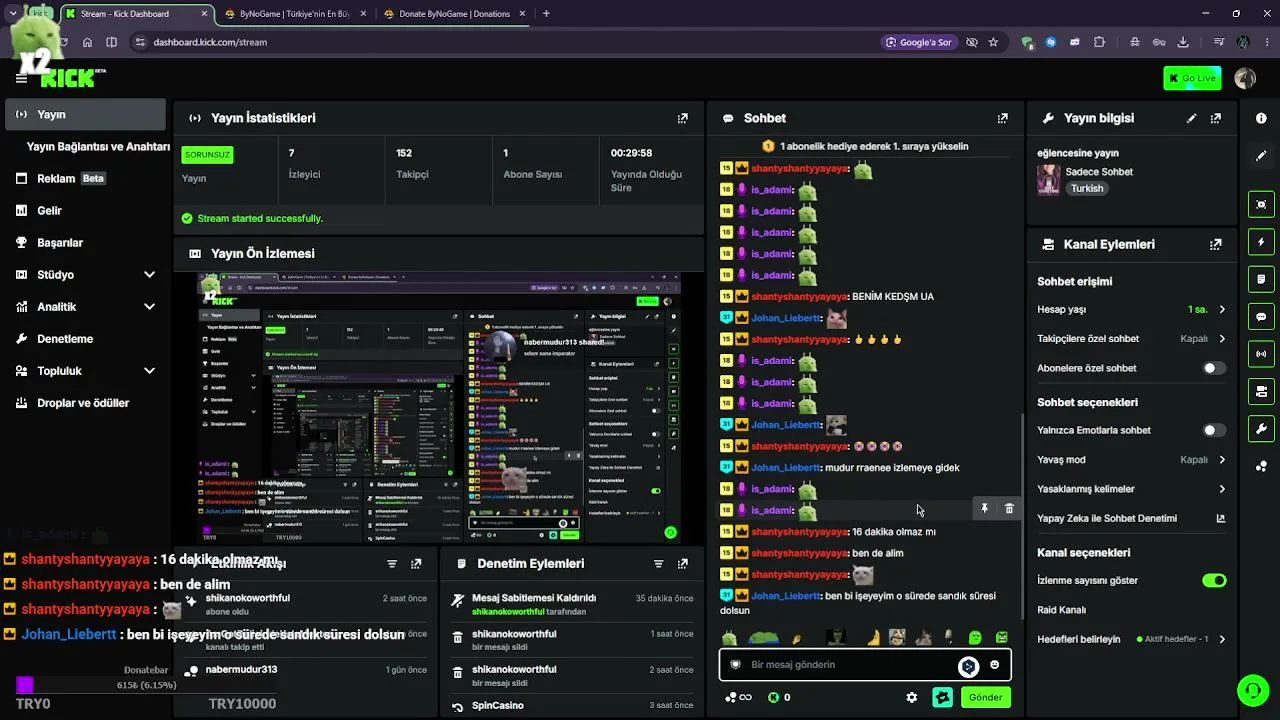
Task: Click the Mesaj Sabitlemesi Kaldırıldı entry
Action: (571, 604)
